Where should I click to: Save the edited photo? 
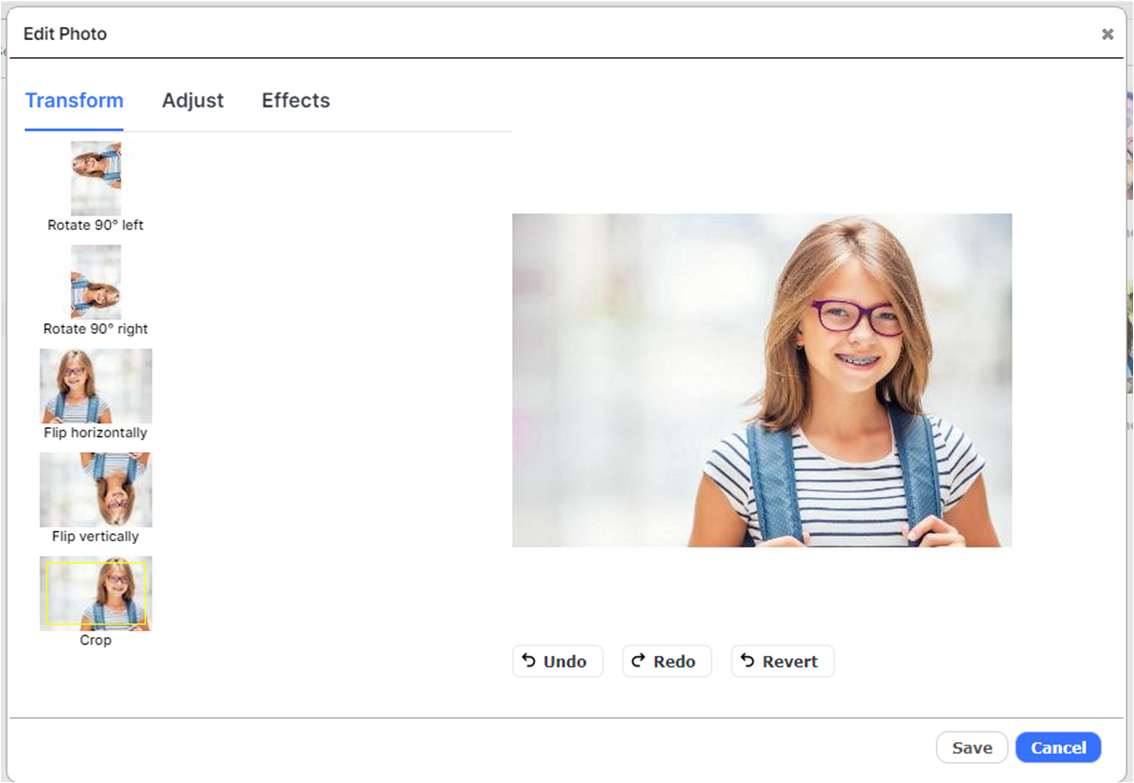[972, 748]
